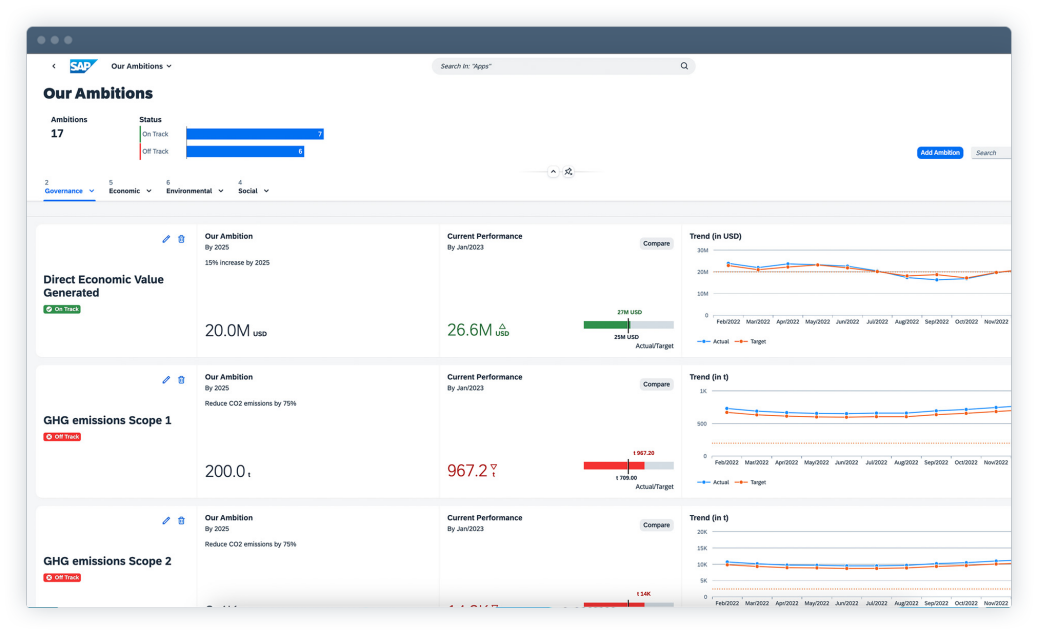
Task: Switch to the Social tab
Action: 248,190
